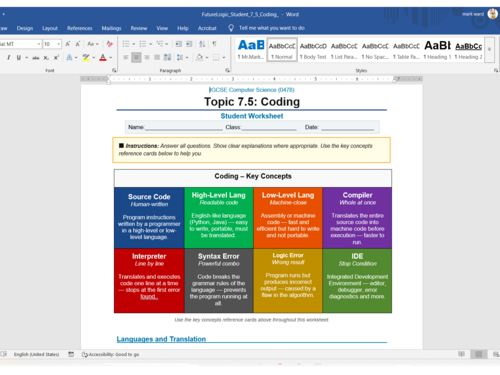Open the View tab

point(162,28)
